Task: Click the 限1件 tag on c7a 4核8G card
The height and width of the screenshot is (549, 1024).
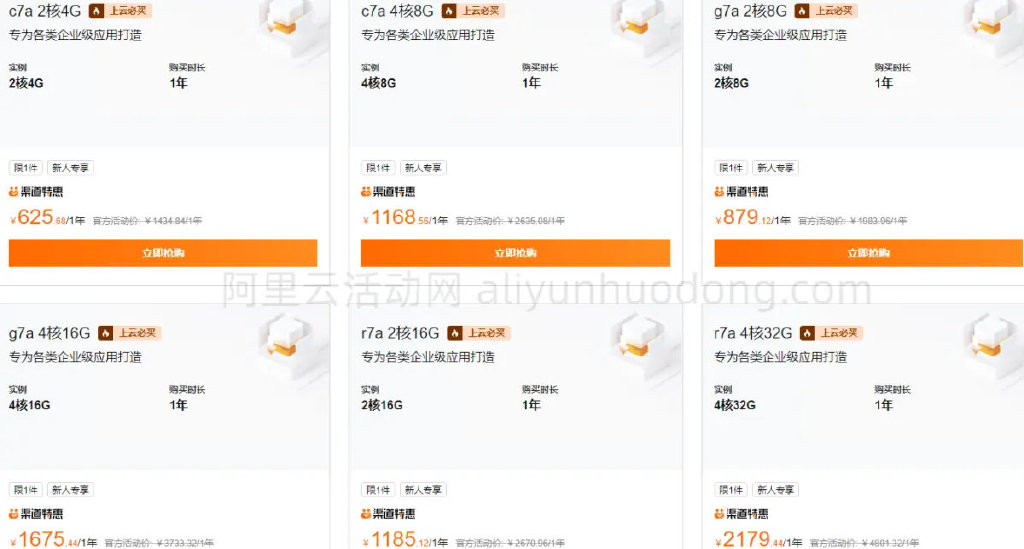Action: click(378, 168)
